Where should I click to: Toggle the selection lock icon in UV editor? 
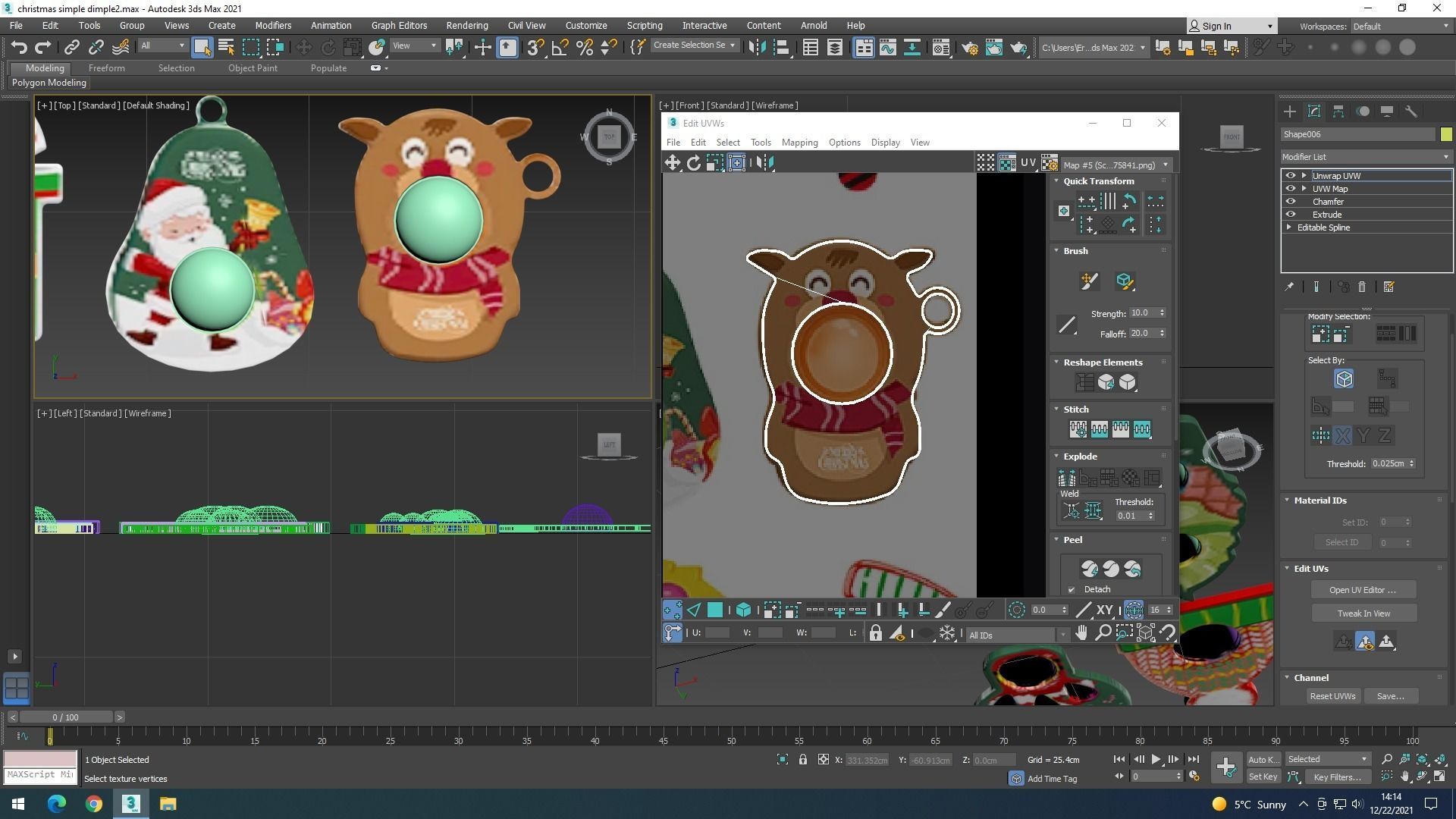pos(875,633)
